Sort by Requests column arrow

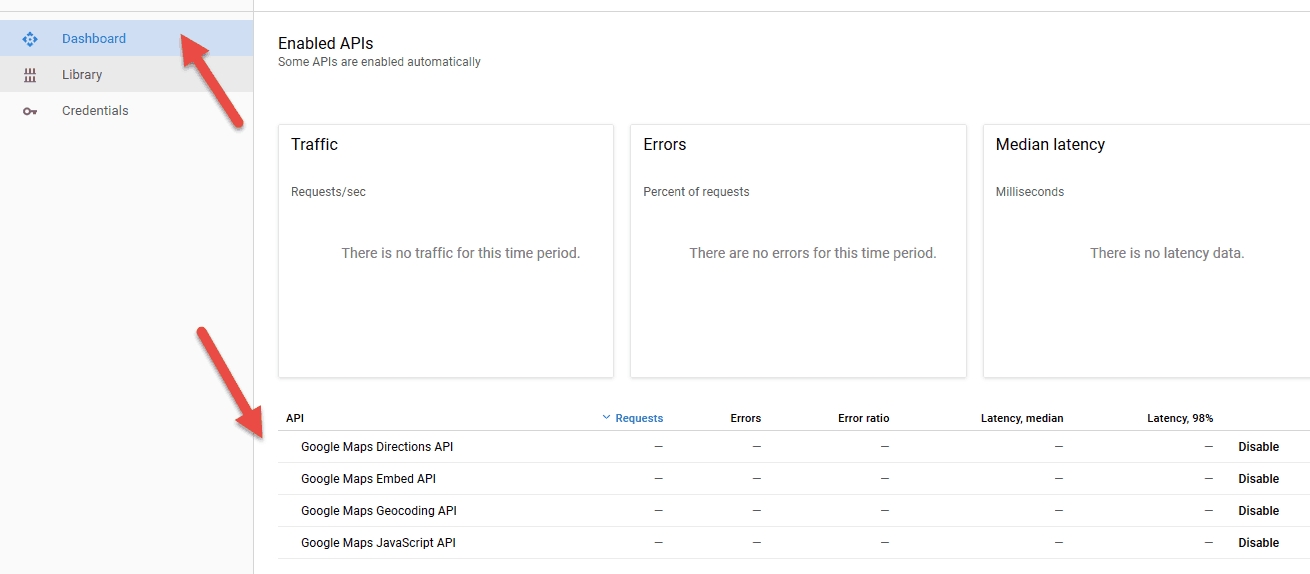click(606, 418)
